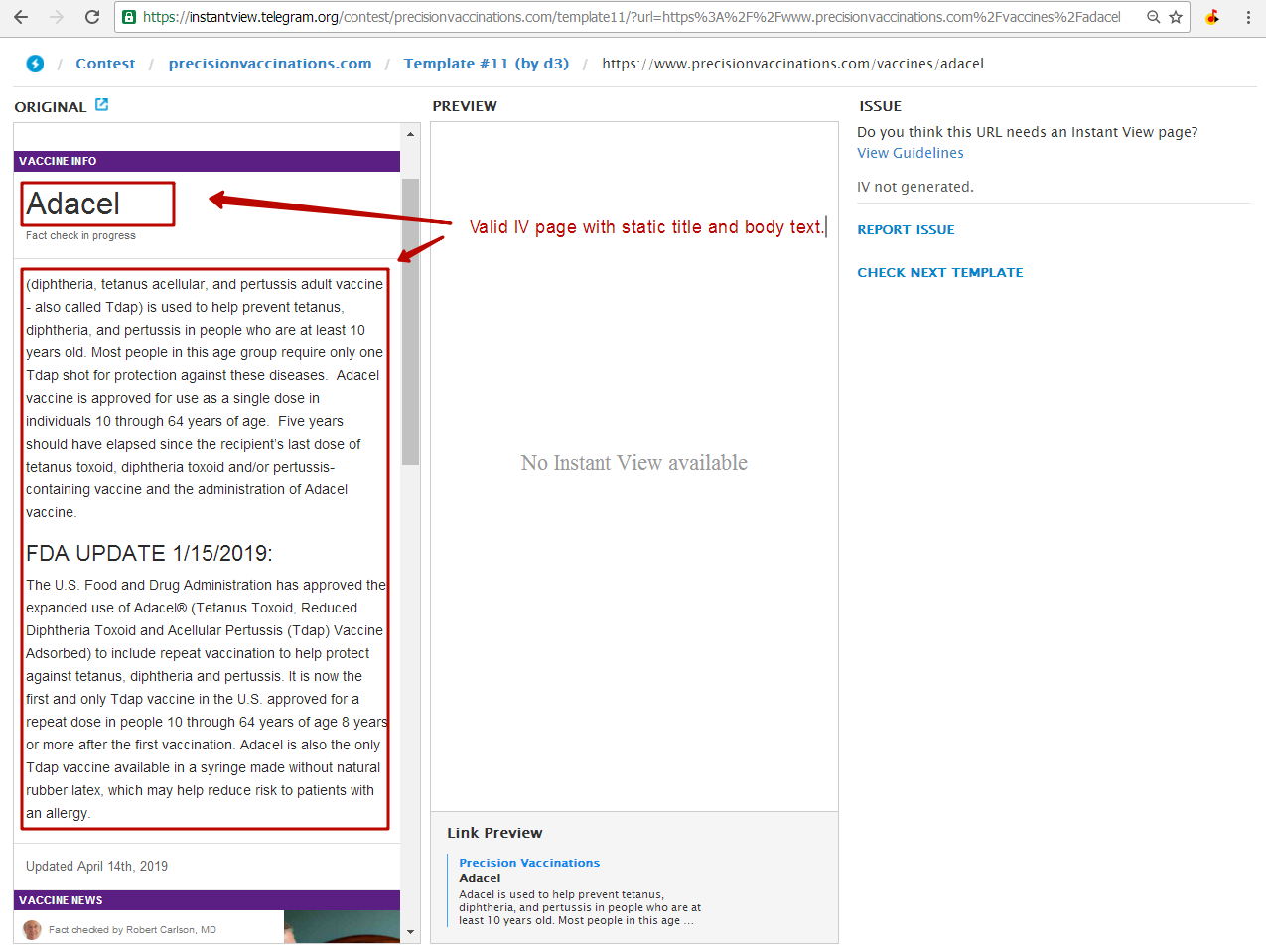This screenshot has height=952, width=1266.
Task: Open Template #11 (by d3) breadcrumb
Action: pyautogui.click(x=487, y=64)
